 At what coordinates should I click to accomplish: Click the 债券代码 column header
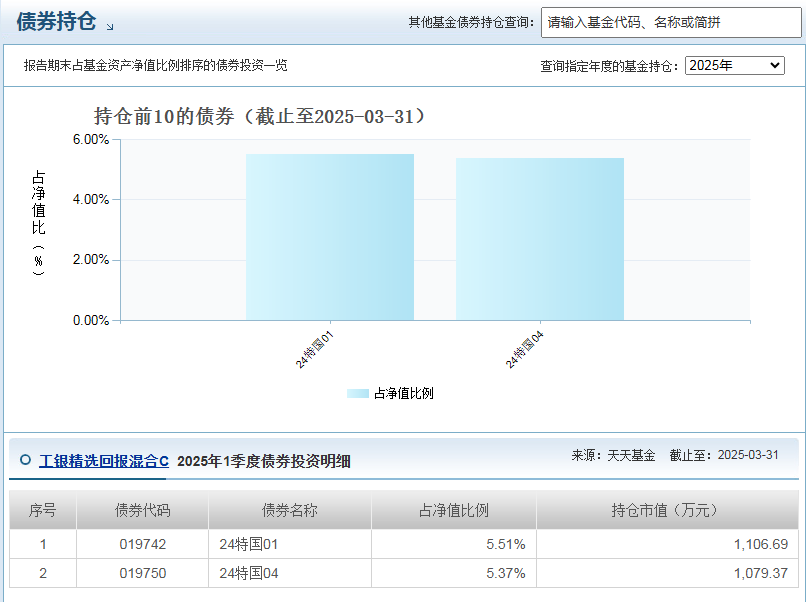[x=142, y=510]
